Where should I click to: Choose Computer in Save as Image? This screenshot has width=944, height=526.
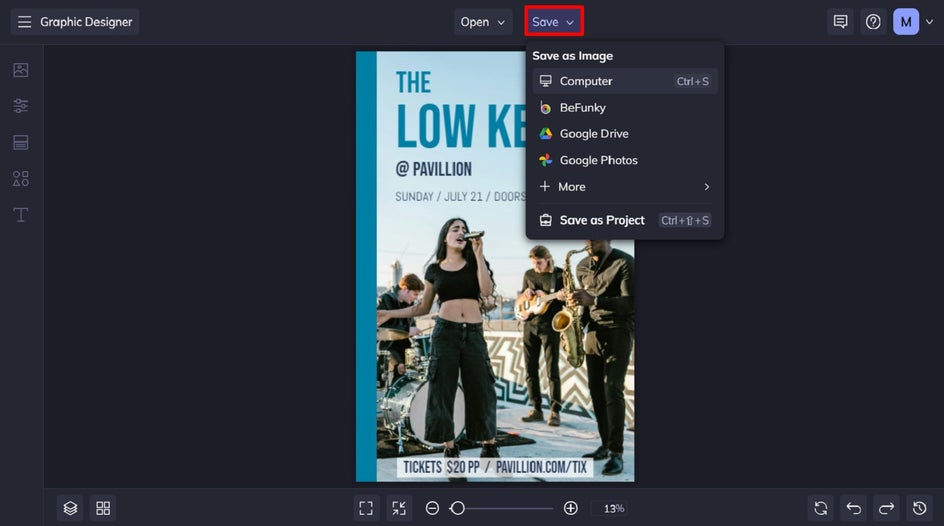point(625,81)
